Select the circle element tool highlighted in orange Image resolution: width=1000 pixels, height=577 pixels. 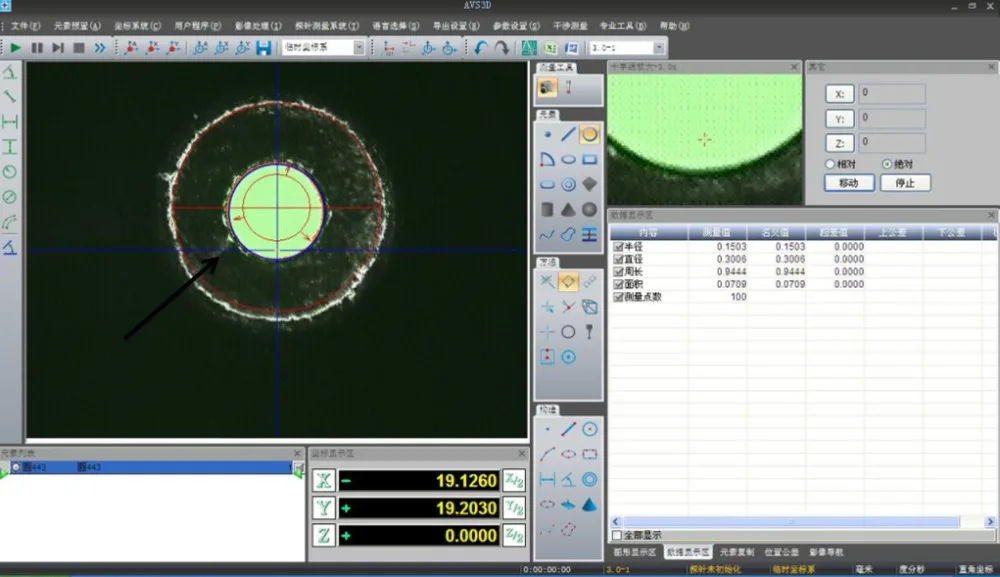589,134
